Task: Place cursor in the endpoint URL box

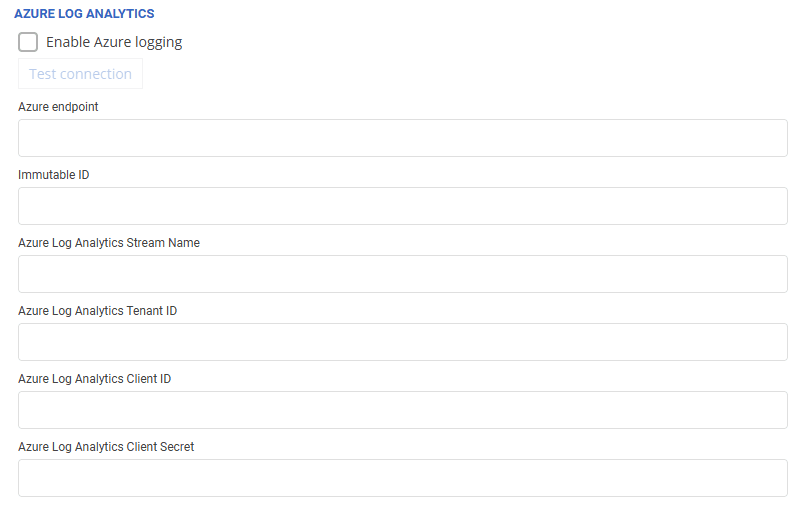Action: (x=402, y=138)
